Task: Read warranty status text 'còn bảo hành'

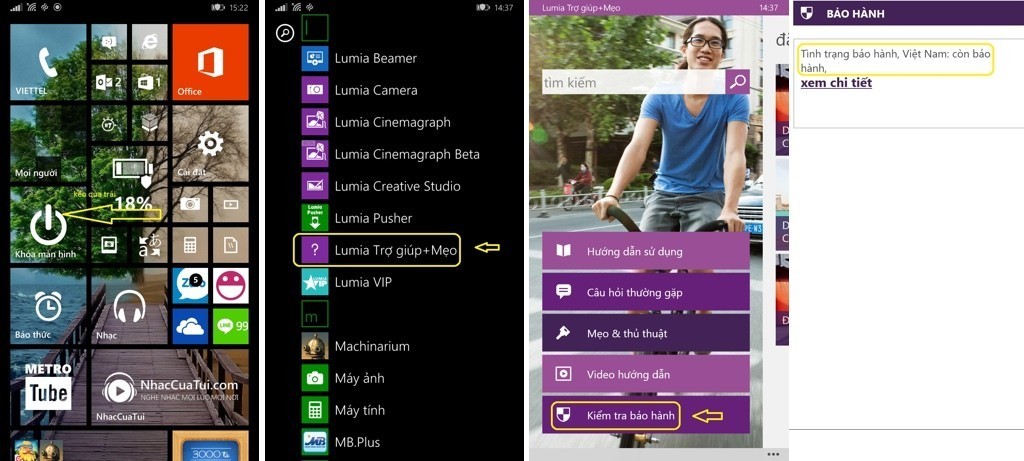Action: point(894,61)
